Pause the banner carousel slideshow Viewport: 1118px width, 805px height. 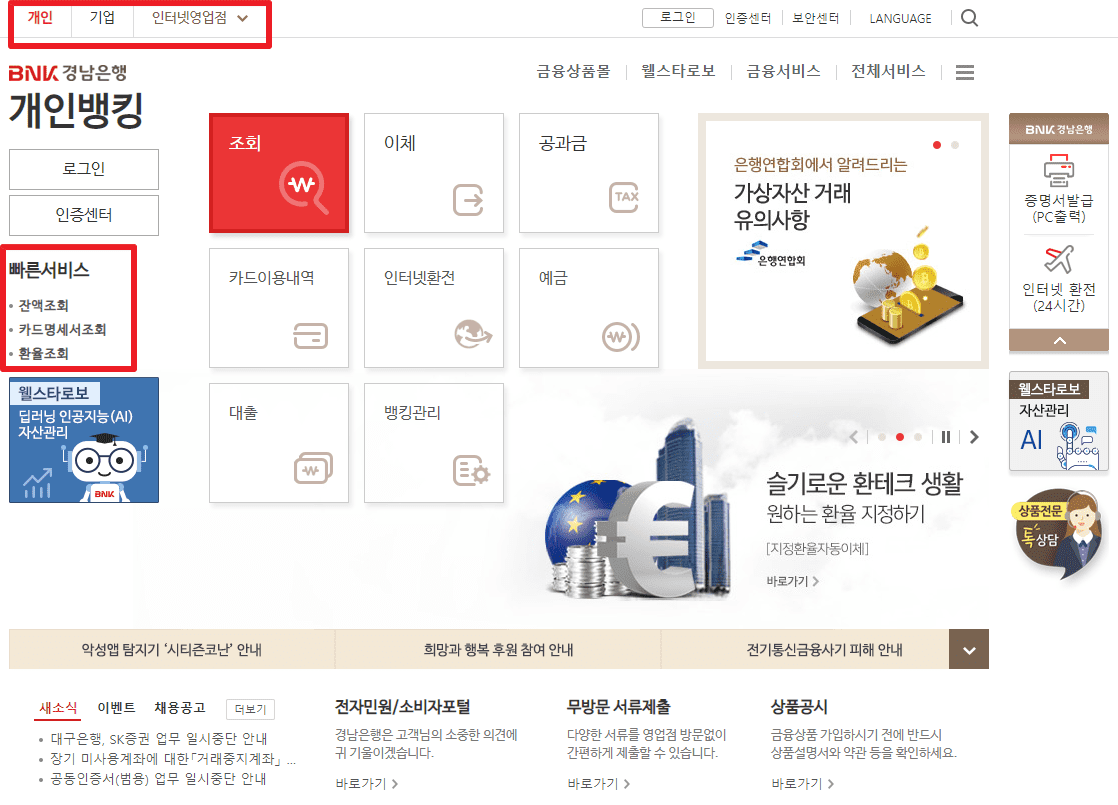(x=946, y=437)
